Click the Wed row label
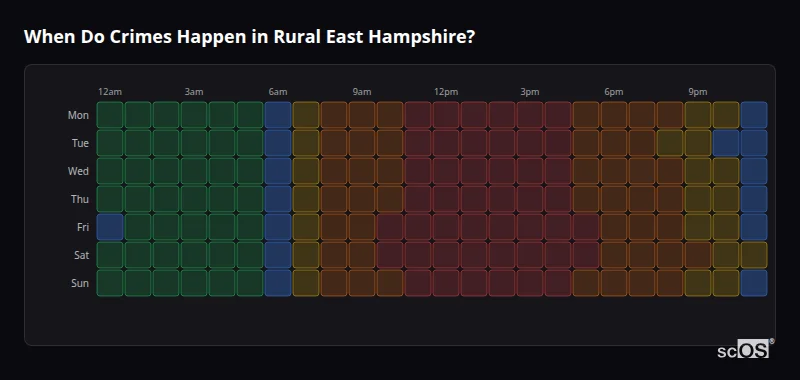 click(x=78, y=171)
